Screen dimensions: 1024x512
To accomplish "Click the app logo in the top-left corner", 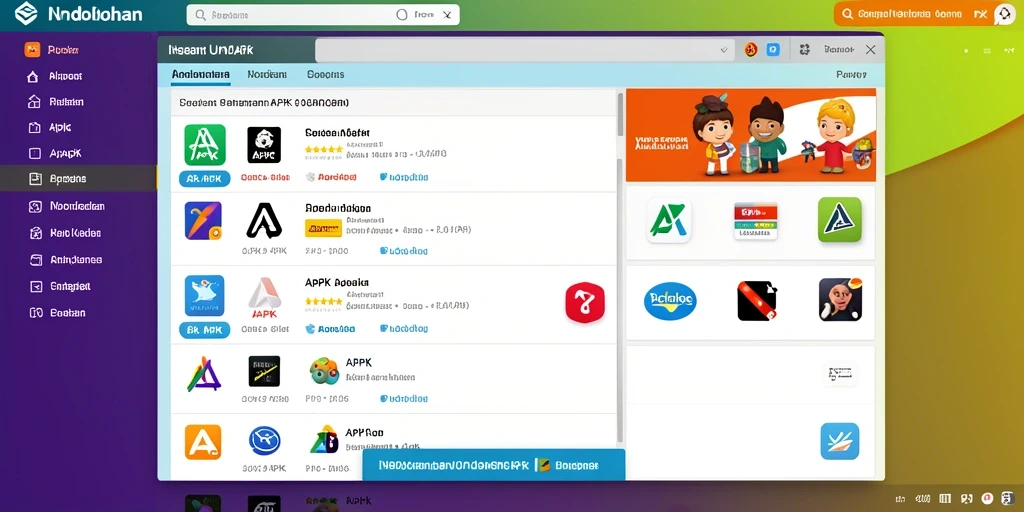I will tap(26, 14).
